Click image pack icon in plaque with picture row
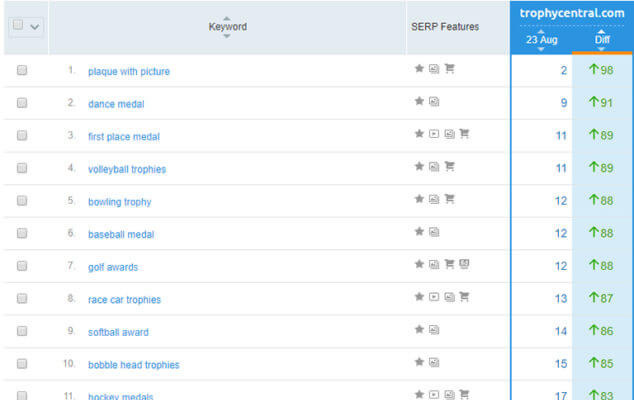Viewport: 634px width, 400px height. click(x=434, y=69)
